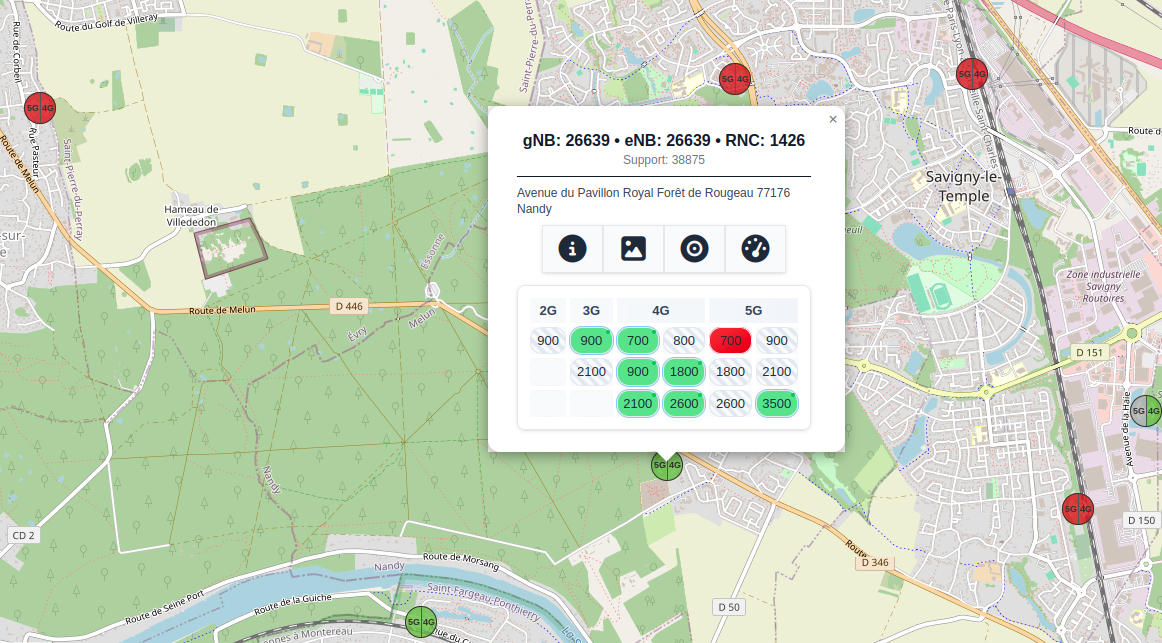The image size is (1162, 643).
Task: Click the grey-green marker on Avenue de la Haie
Action: pos(1146,410)
